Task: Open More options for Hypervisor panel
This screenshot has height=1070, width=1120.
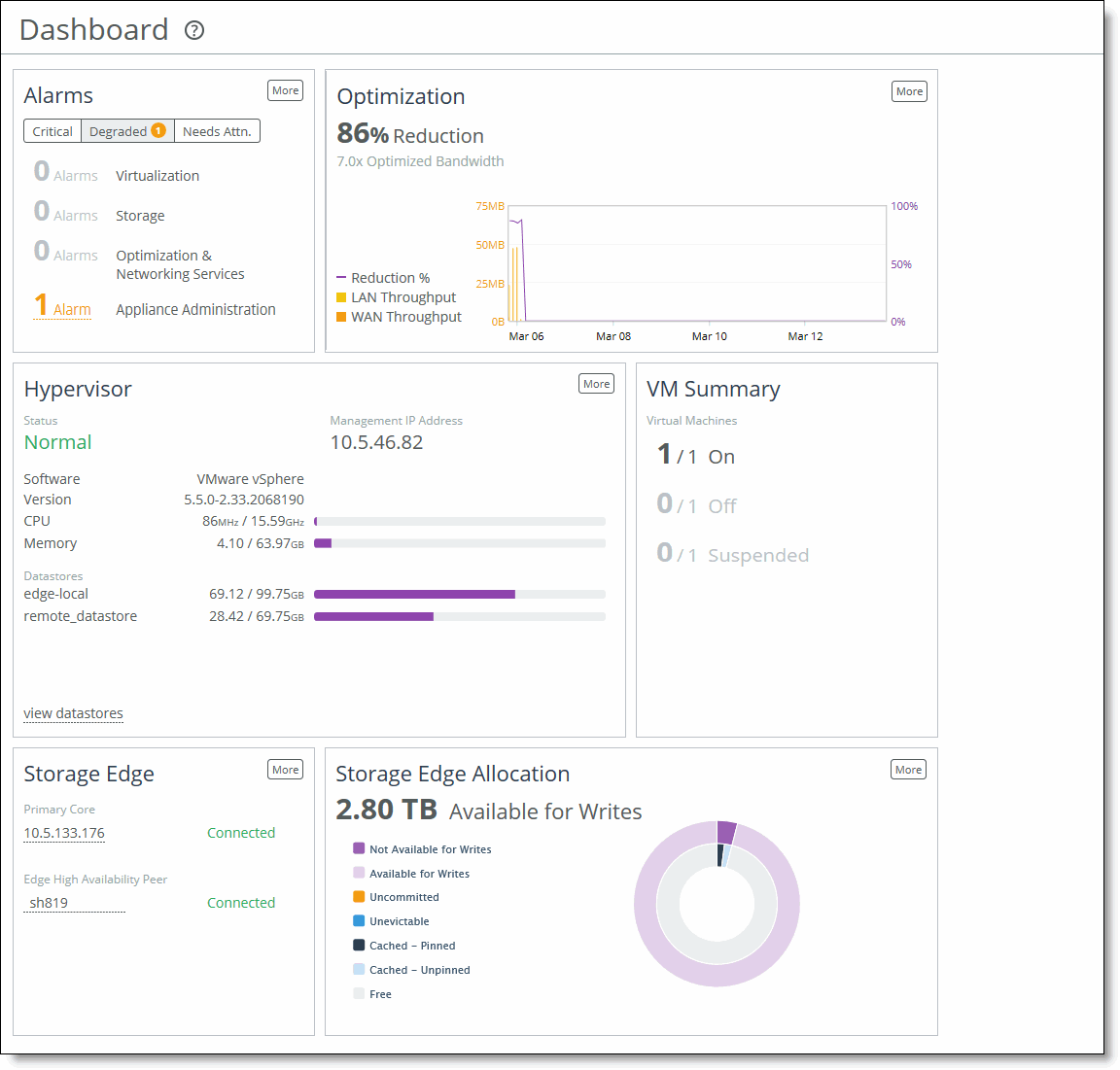Action: pos(596,383)
